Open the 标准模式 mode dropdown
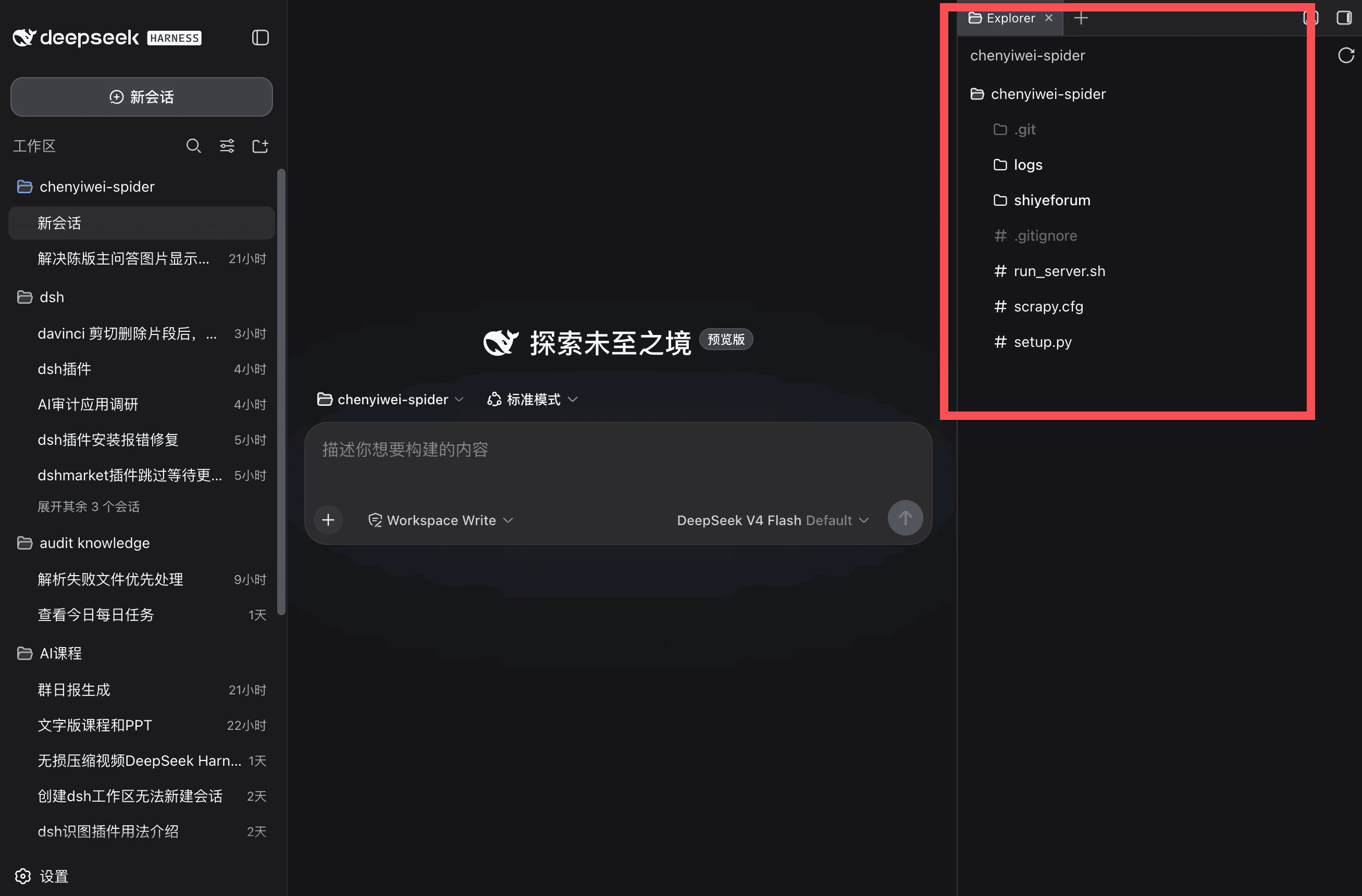Image resolution: width=1362 pixels, height=896 pixels. pos(532,400)
